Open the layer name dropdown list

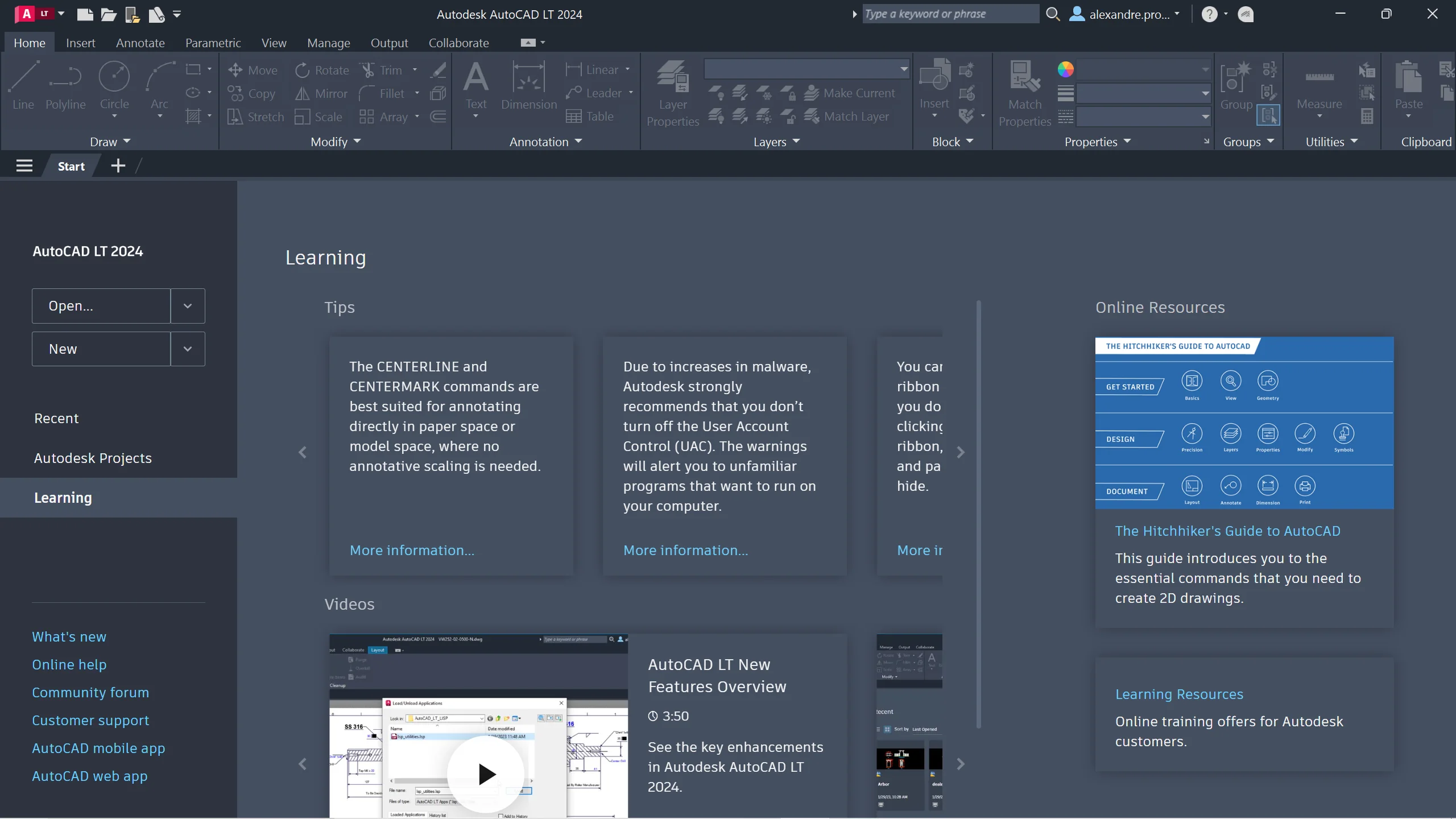pos(903,69)
